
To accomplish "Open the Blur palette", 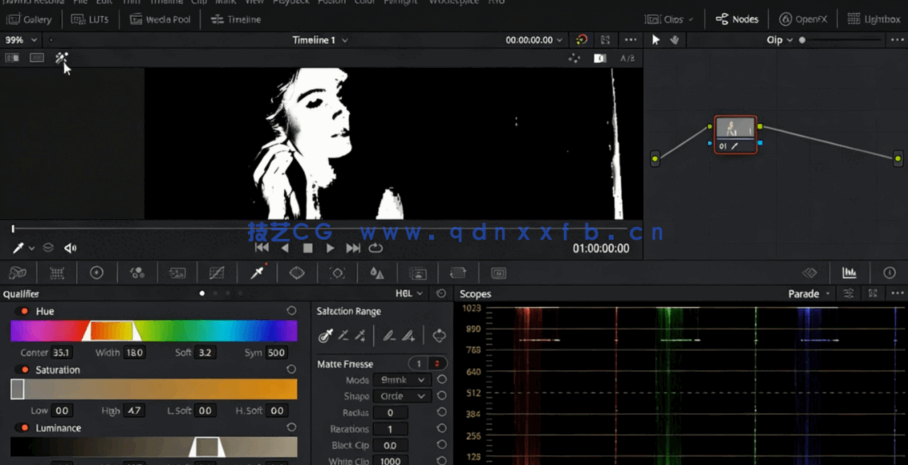I will coord(377,273).
